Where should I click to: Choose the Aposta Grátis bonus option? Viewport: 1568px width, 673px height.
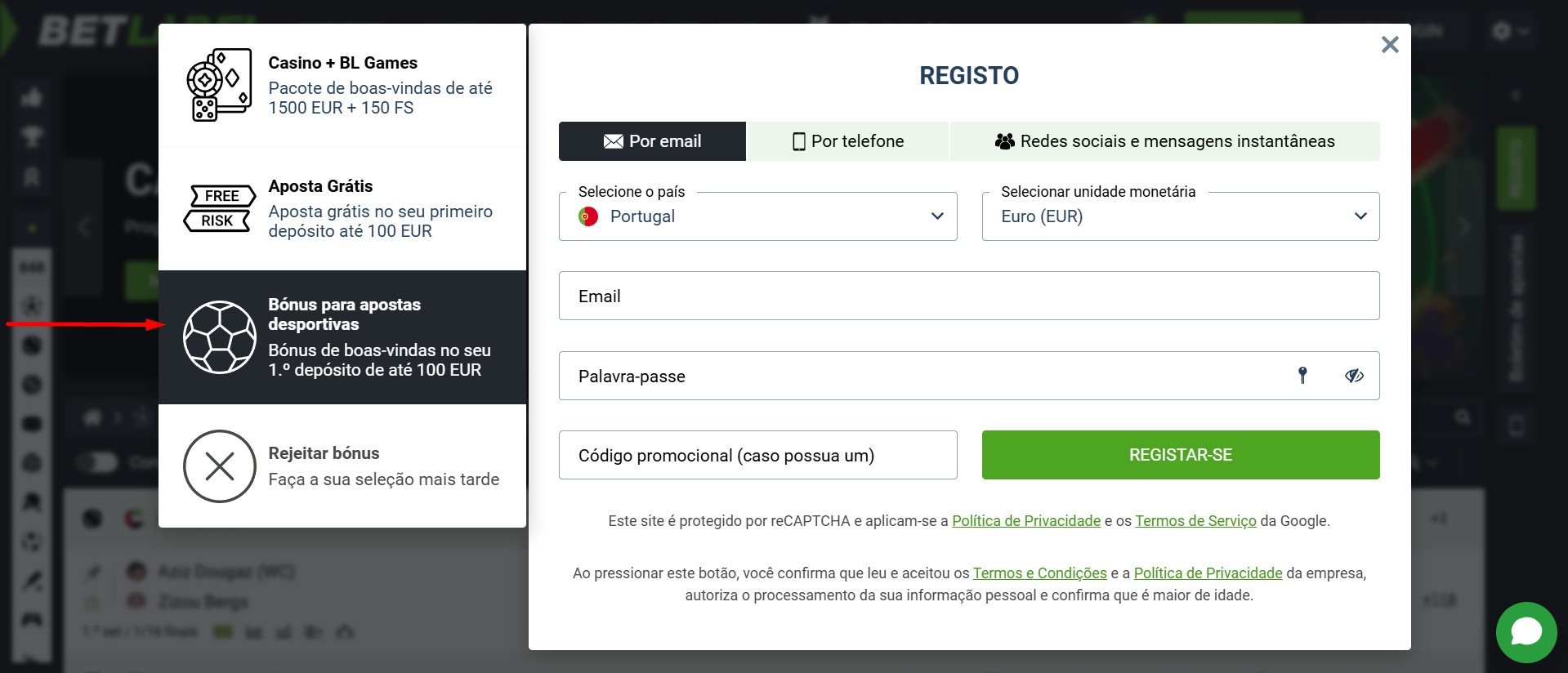tap(380, 208)
